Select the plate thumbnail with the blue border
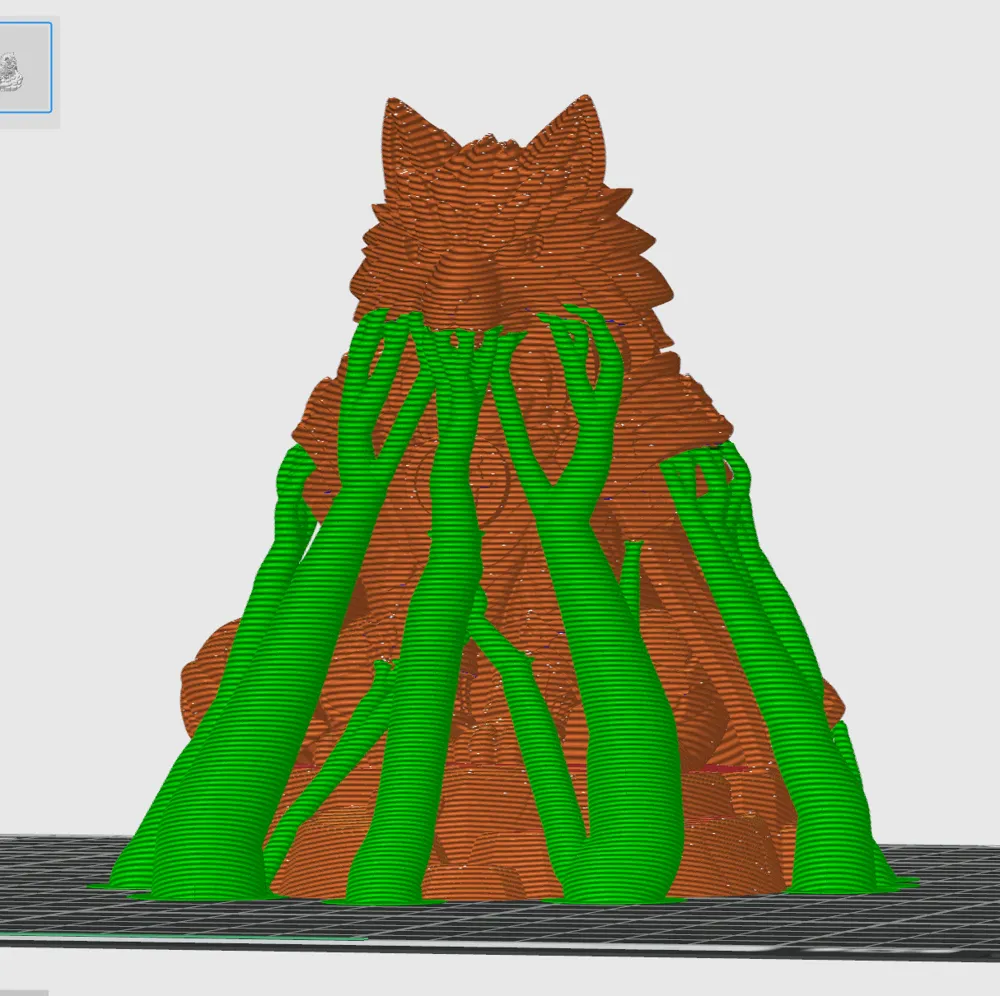Screen dimensions: 1000x996 [24, 68]
